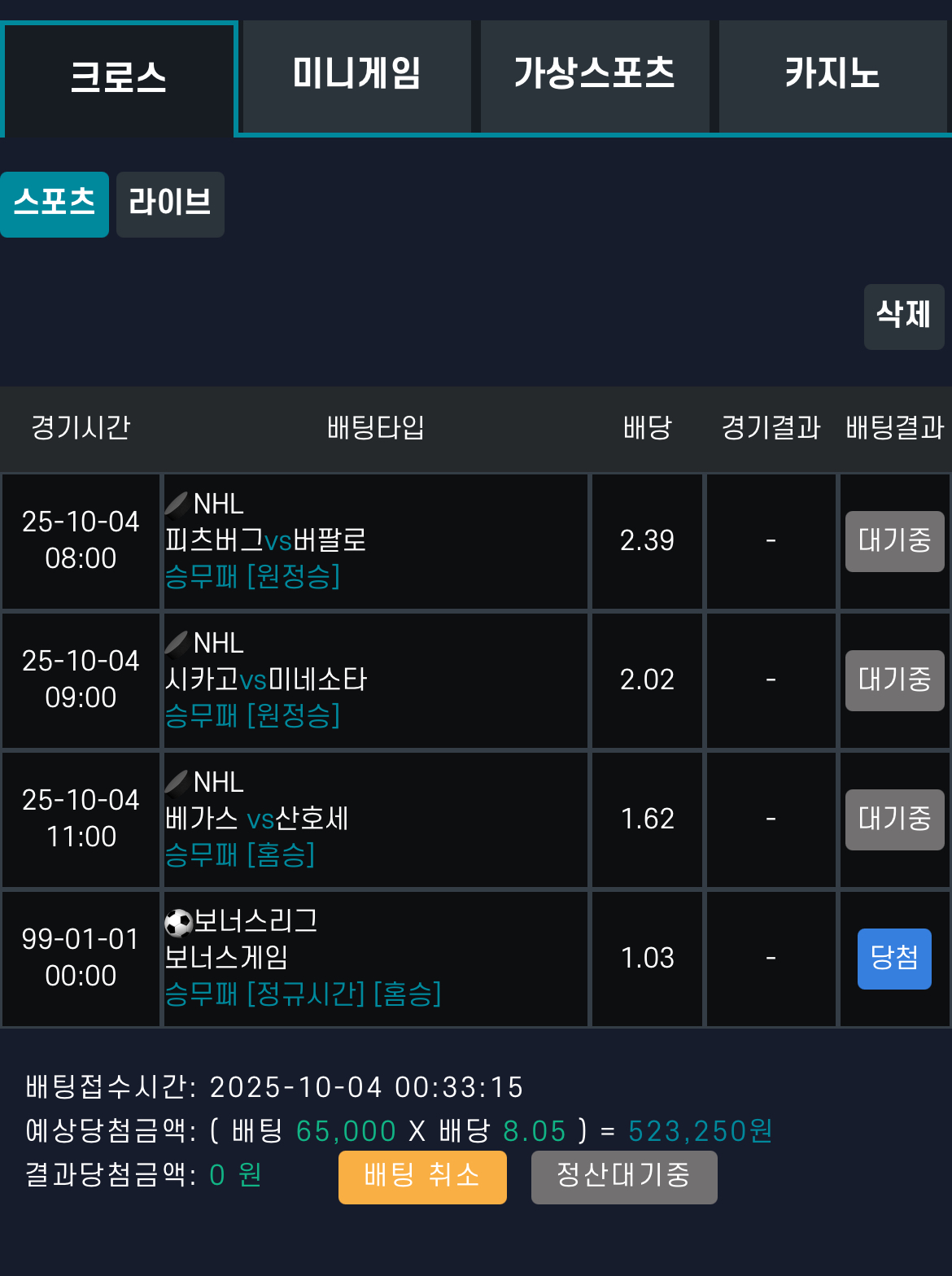
Task: Click the 배팅결과 column header
Action: (894, 429)
